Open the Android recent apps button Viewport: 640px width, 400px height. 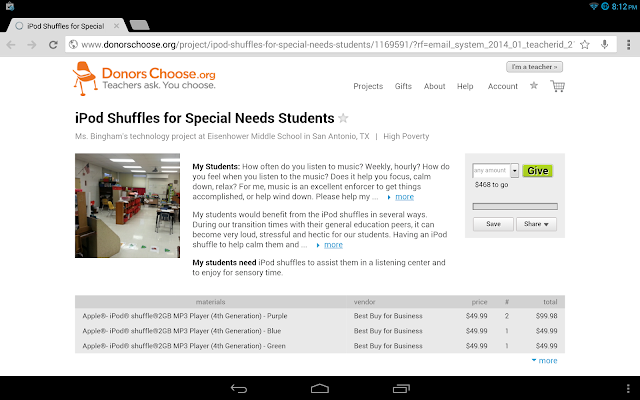tap(401, 388)
